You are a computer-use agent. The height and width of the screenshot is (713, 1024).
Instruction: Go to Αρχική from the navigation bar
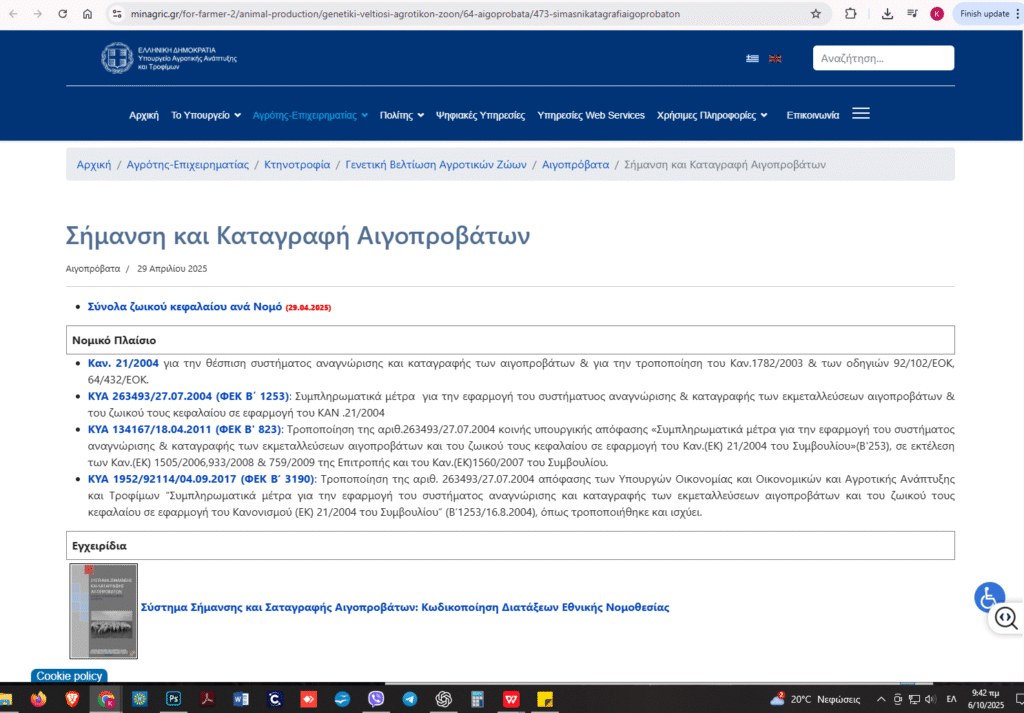144,114
